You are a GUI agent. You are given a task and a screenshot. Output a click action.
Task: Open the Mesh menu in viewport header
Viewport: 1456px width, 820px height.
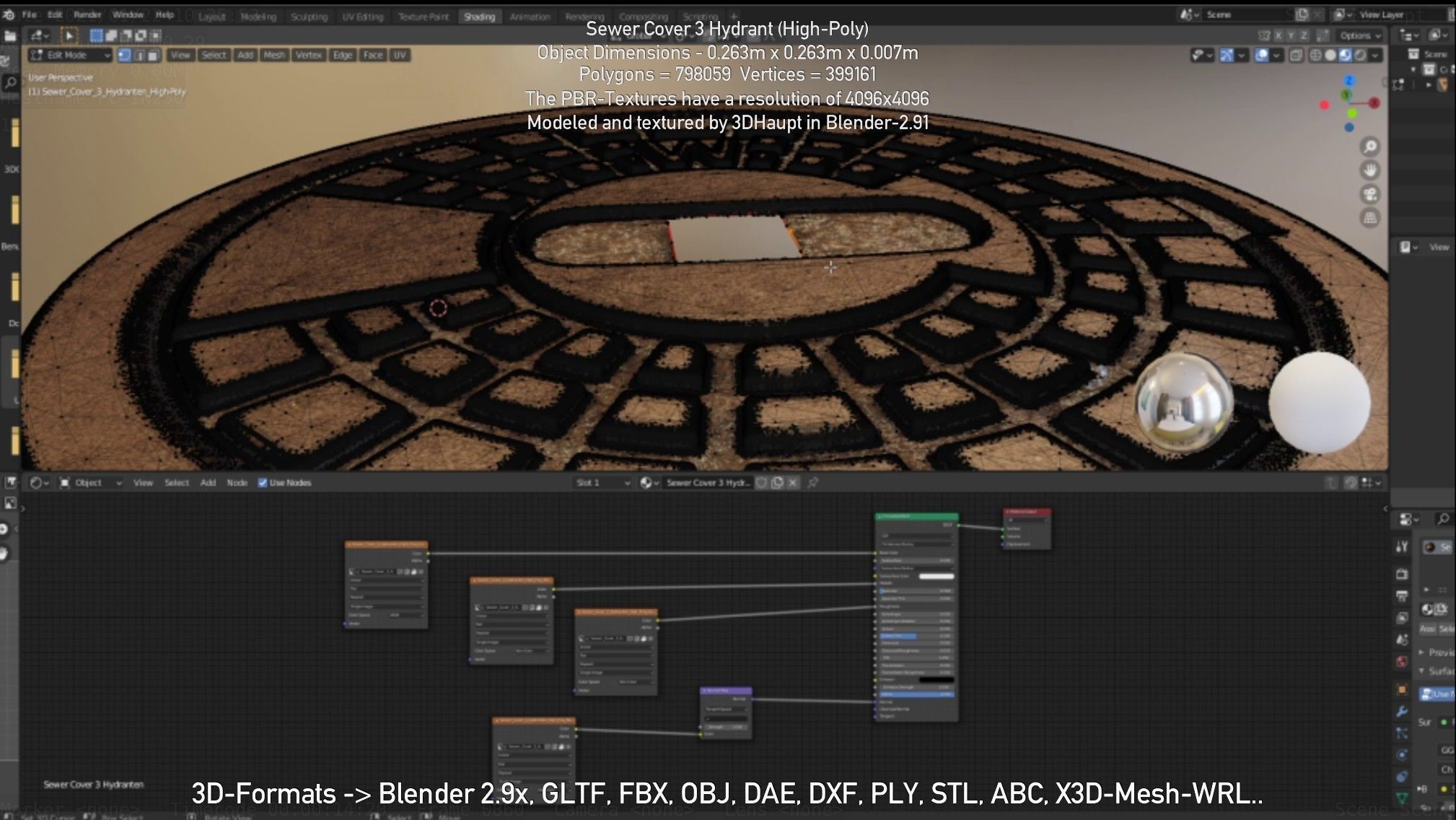[x=273, y=55]
